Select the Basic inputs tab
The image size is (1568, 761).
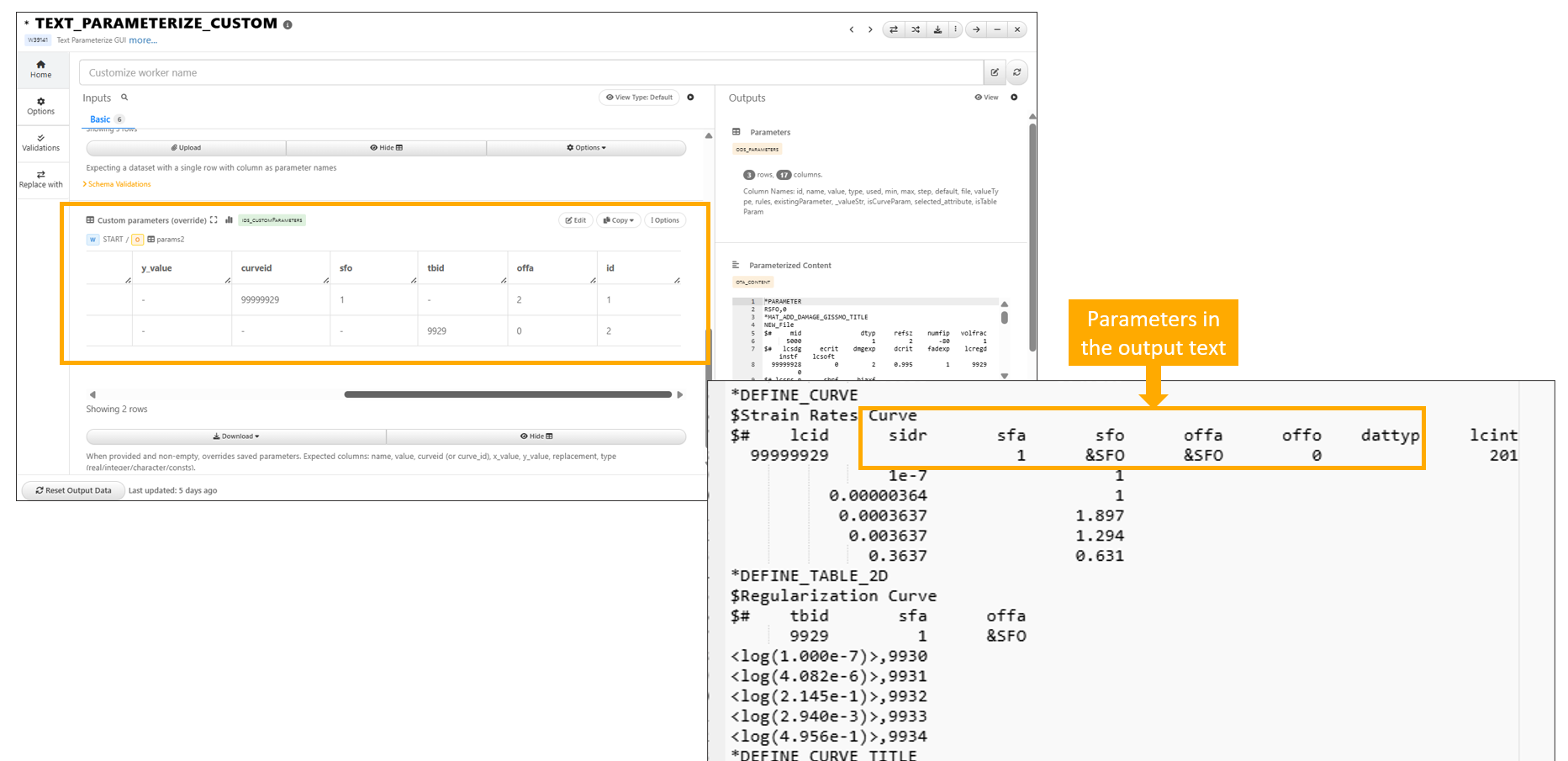pyautogui.click(x=100, y=119)
